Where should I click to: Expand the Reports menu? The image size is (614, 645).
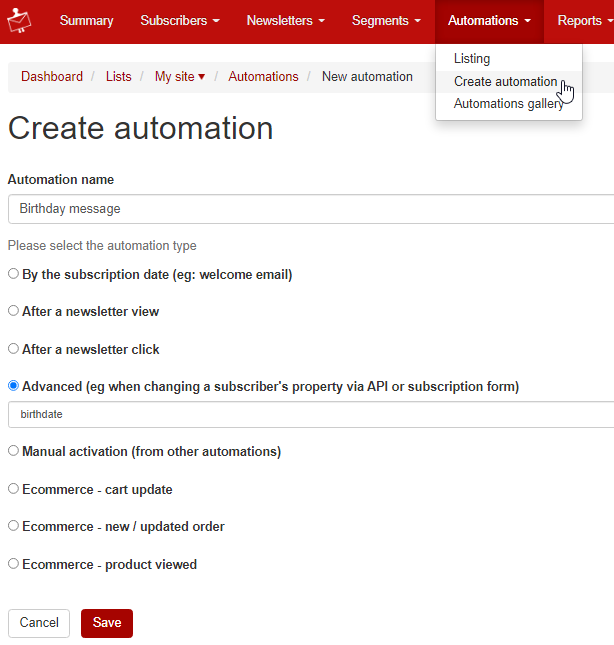585,21
